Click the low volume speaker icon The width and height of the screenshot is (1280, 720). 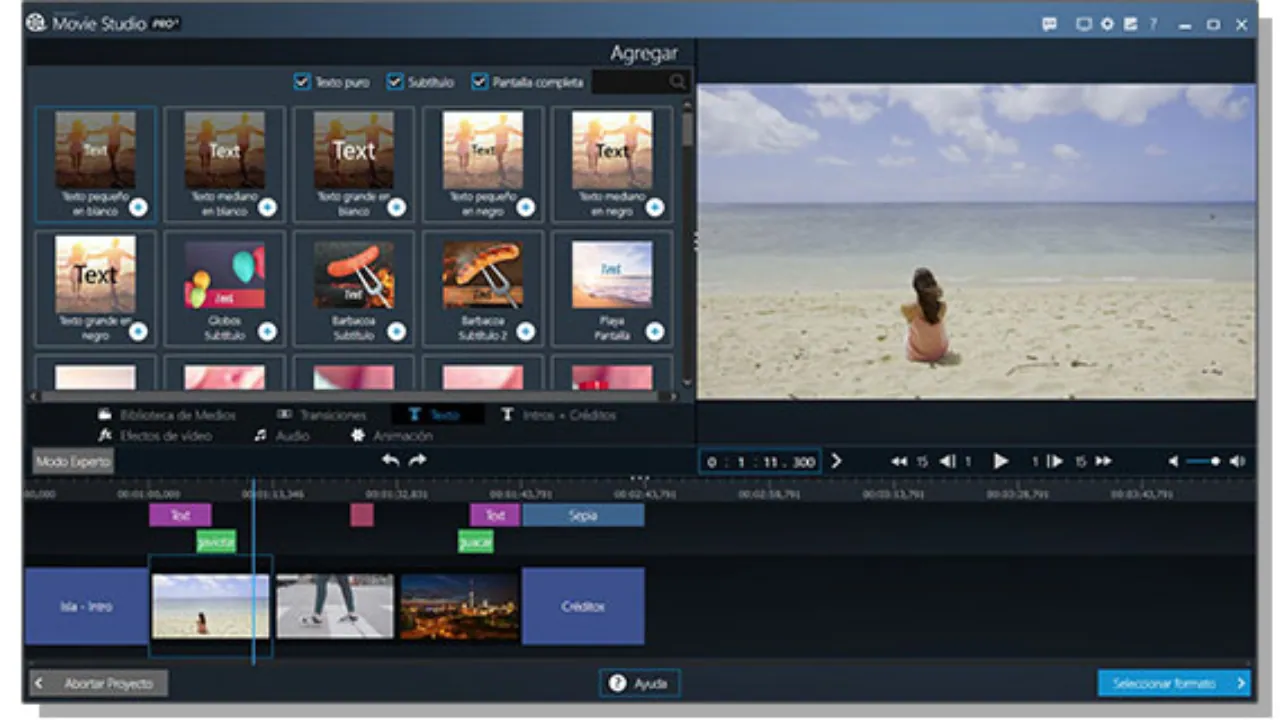click(1173, 461)
